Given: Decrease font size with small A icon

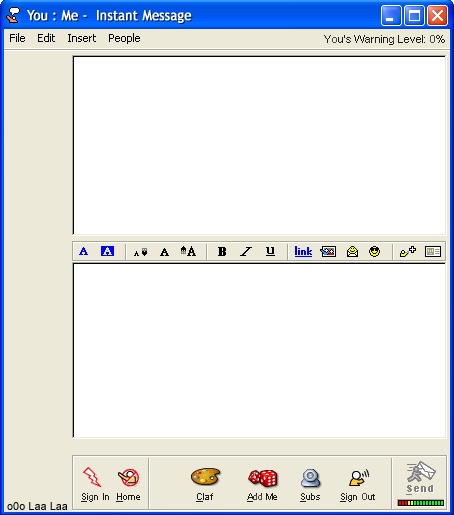Looking at the screenshot, I should 140,252.
